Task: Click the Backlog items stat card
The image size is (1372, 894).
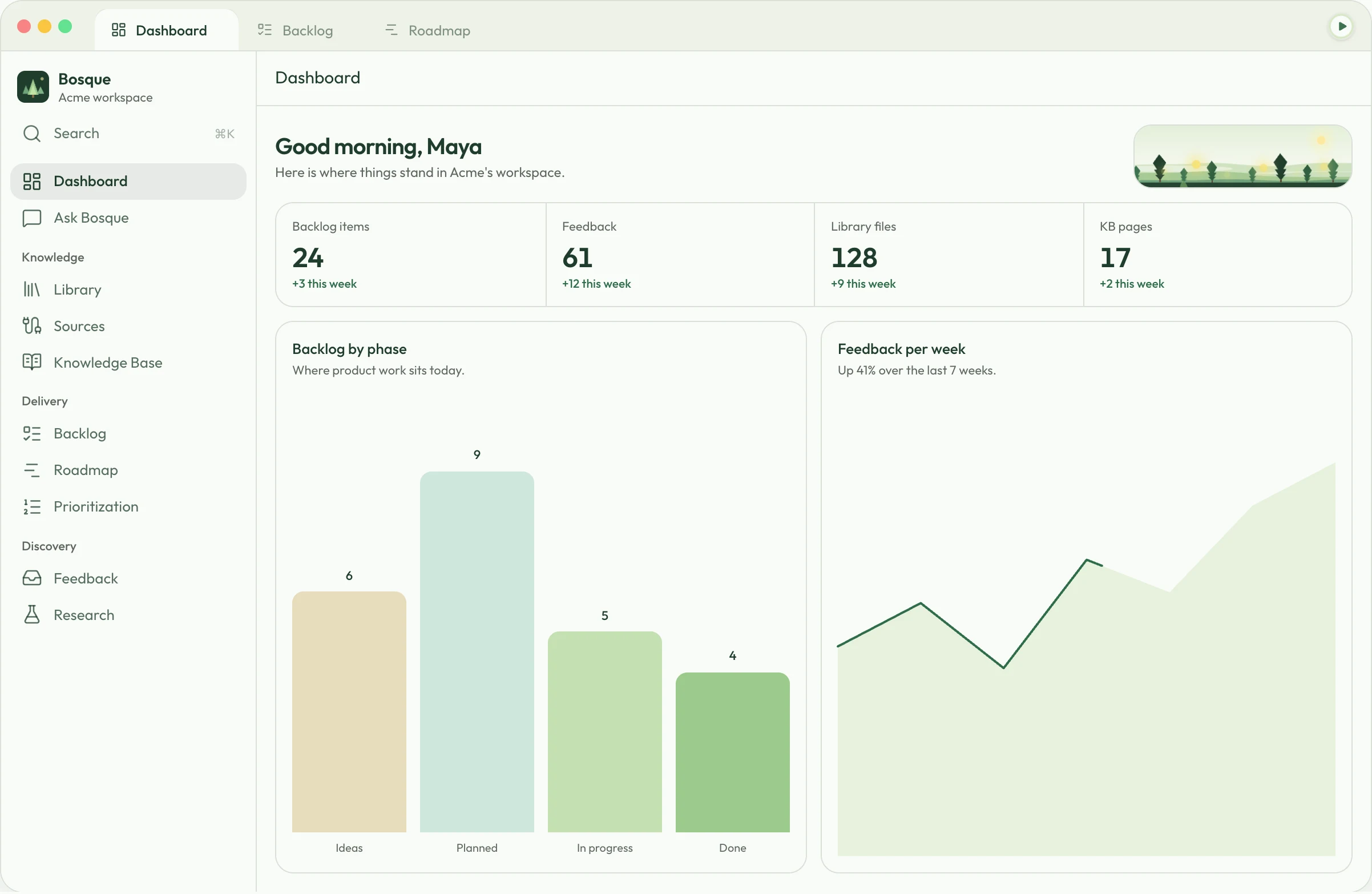Action: 411,255
